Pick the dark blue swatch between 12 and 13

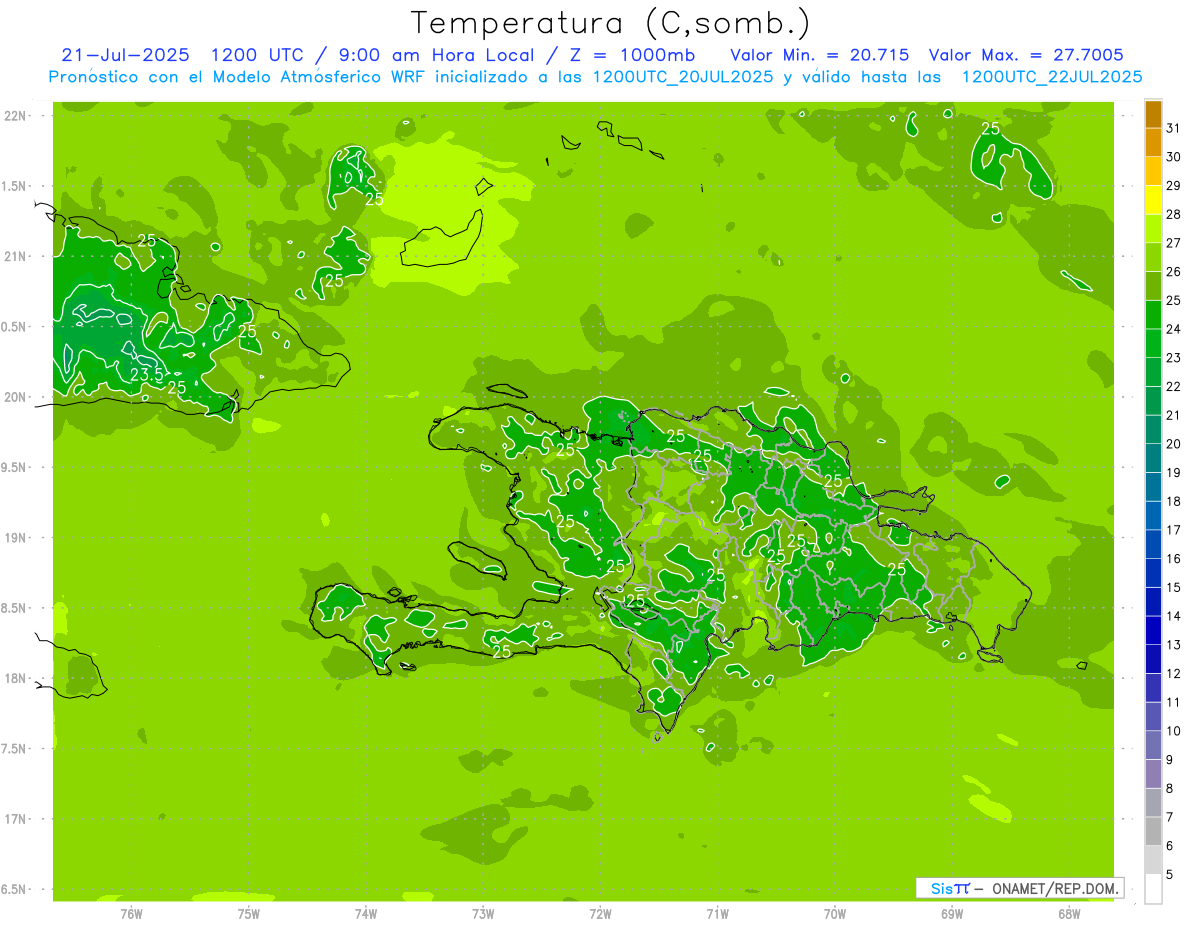(x=1153, y=659)
